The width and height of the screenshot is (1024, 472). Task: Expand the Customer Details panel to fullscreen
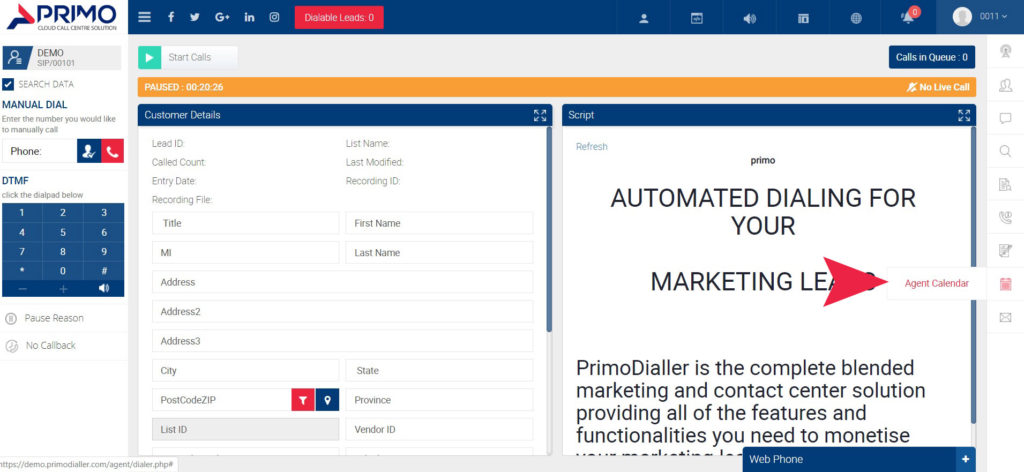tap(539, 116)
